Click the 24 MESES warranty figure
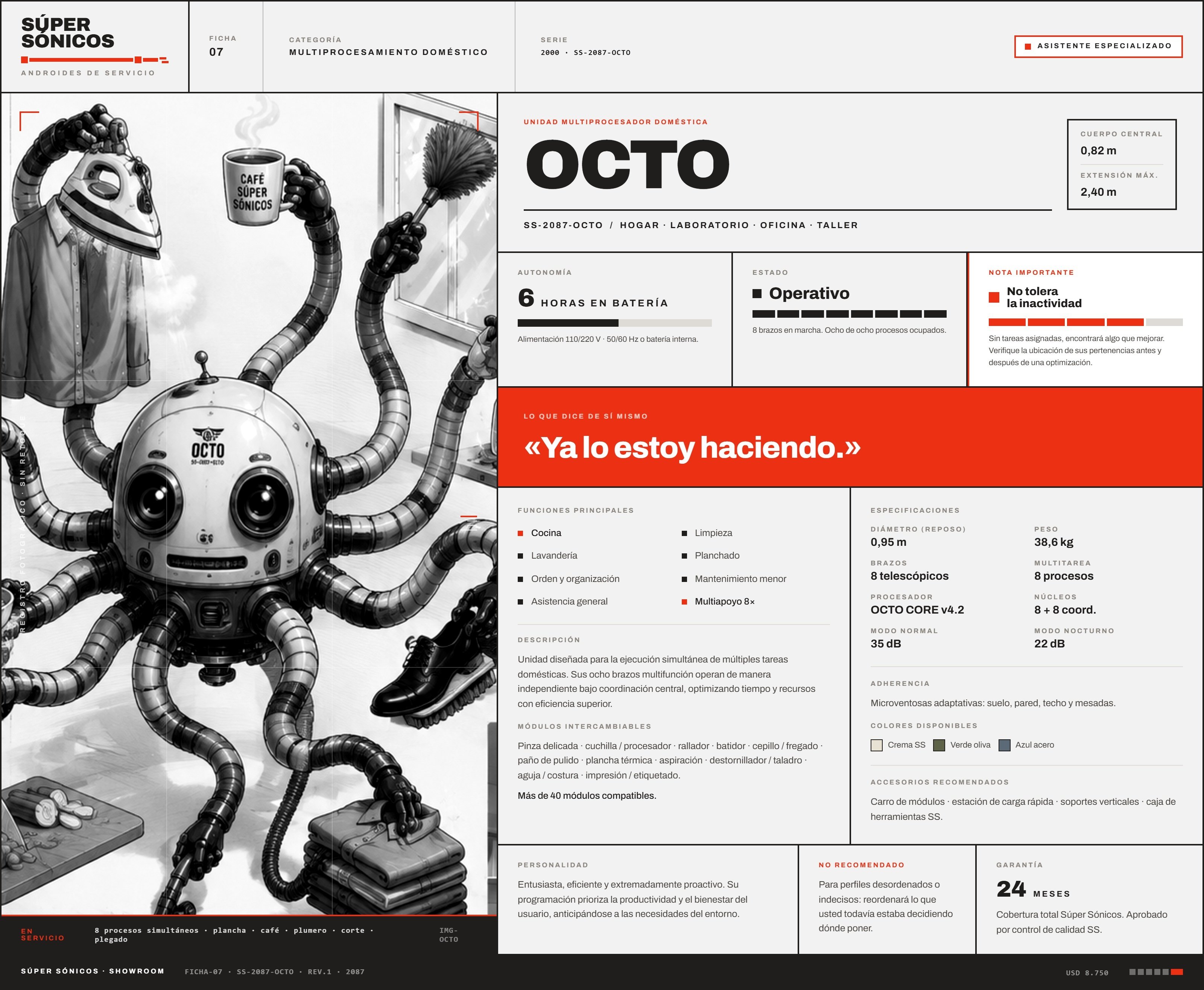 point(1033,889)
